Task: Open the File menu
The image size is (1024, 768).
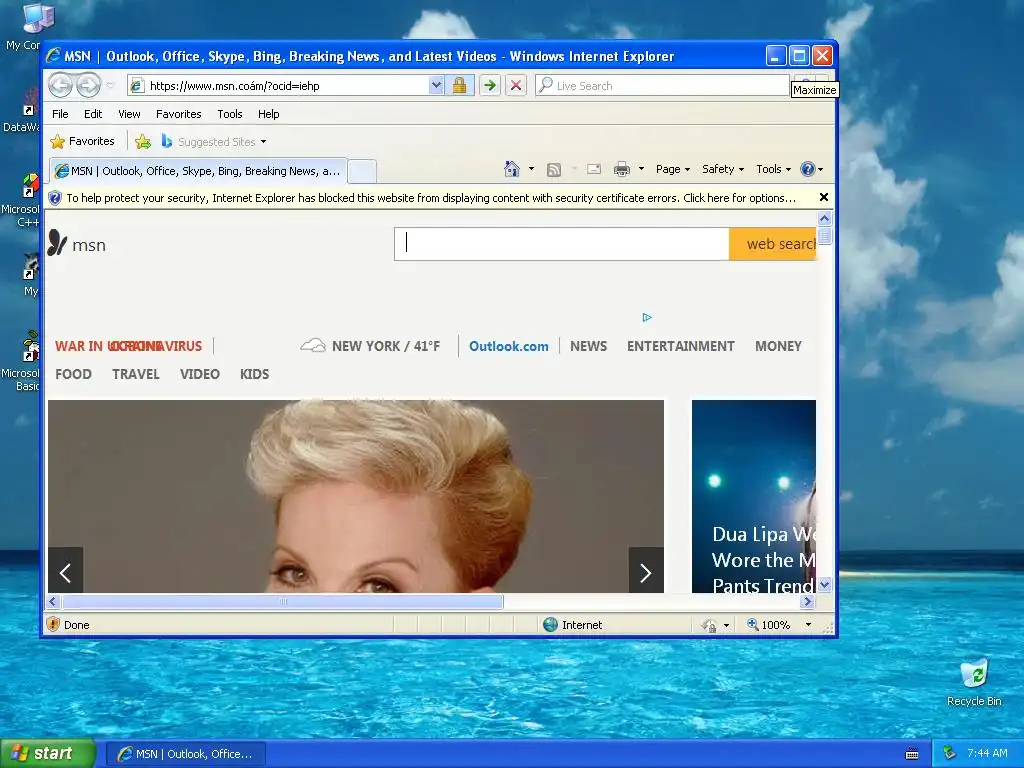Action: coord(60,114)
